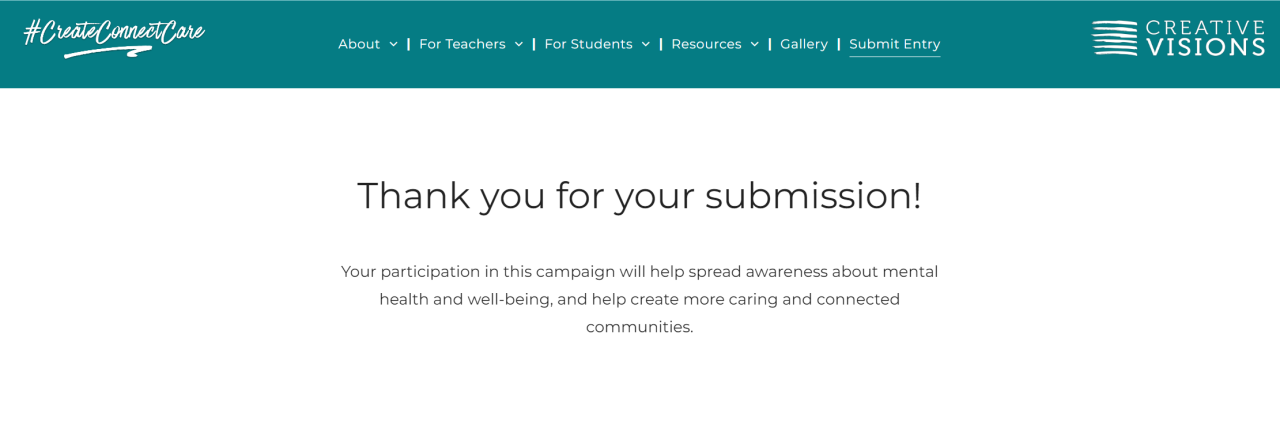This screenshot has width=1280, height=428.
Task: Choose the Resources menu label
Action: click(706, 44)
